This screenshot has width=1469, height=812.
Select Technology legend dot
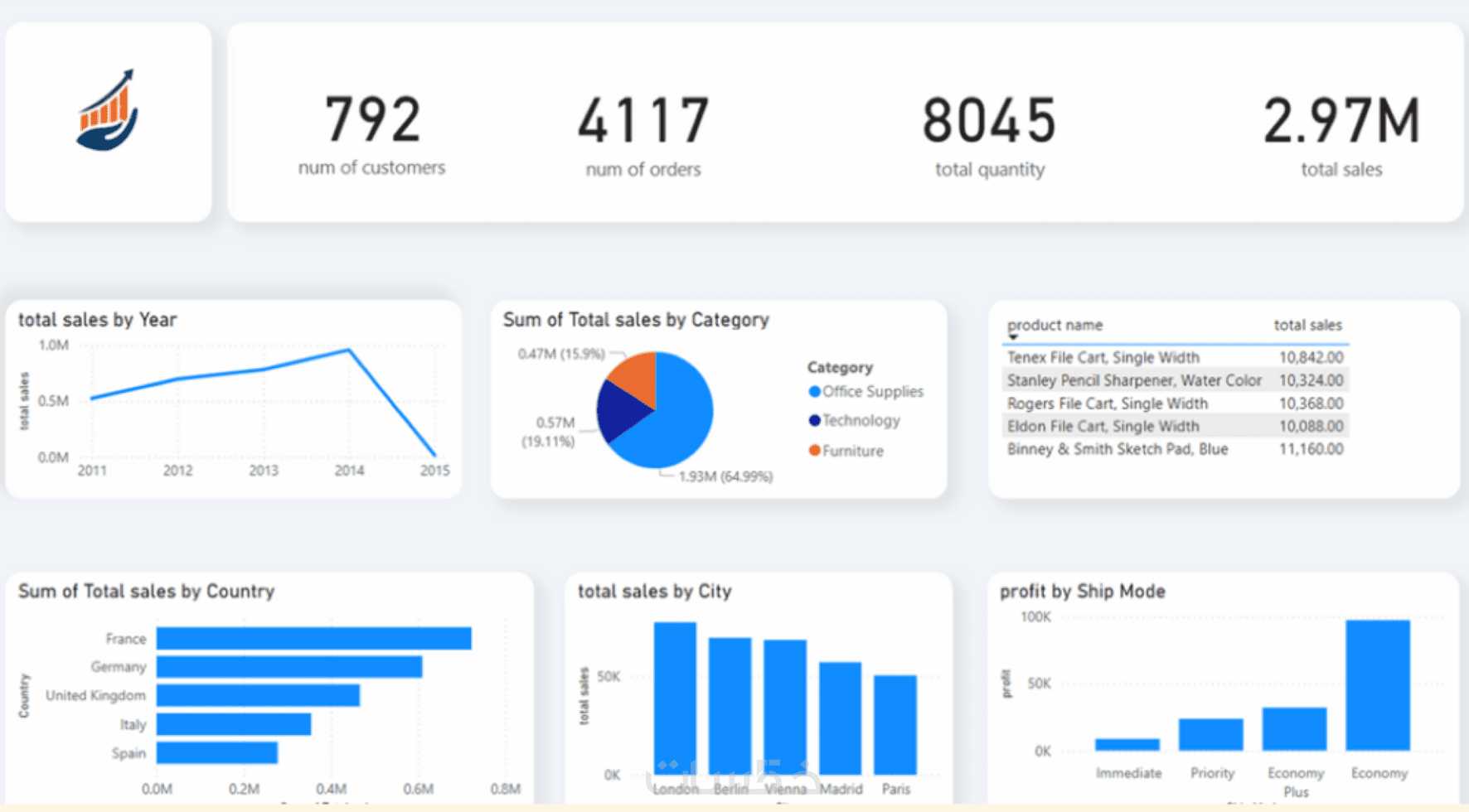point(814,420)
